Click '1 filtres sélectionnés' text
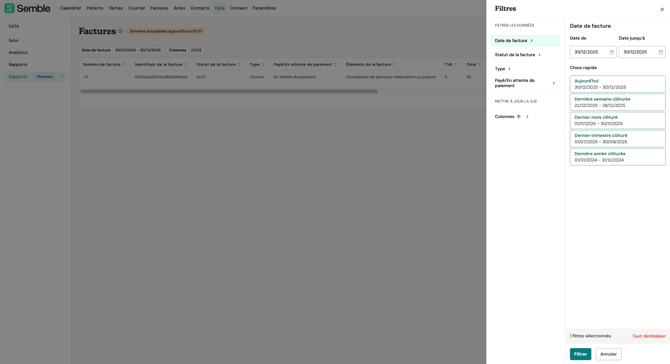This screenshot has height=364, width=670. [590, 336]
